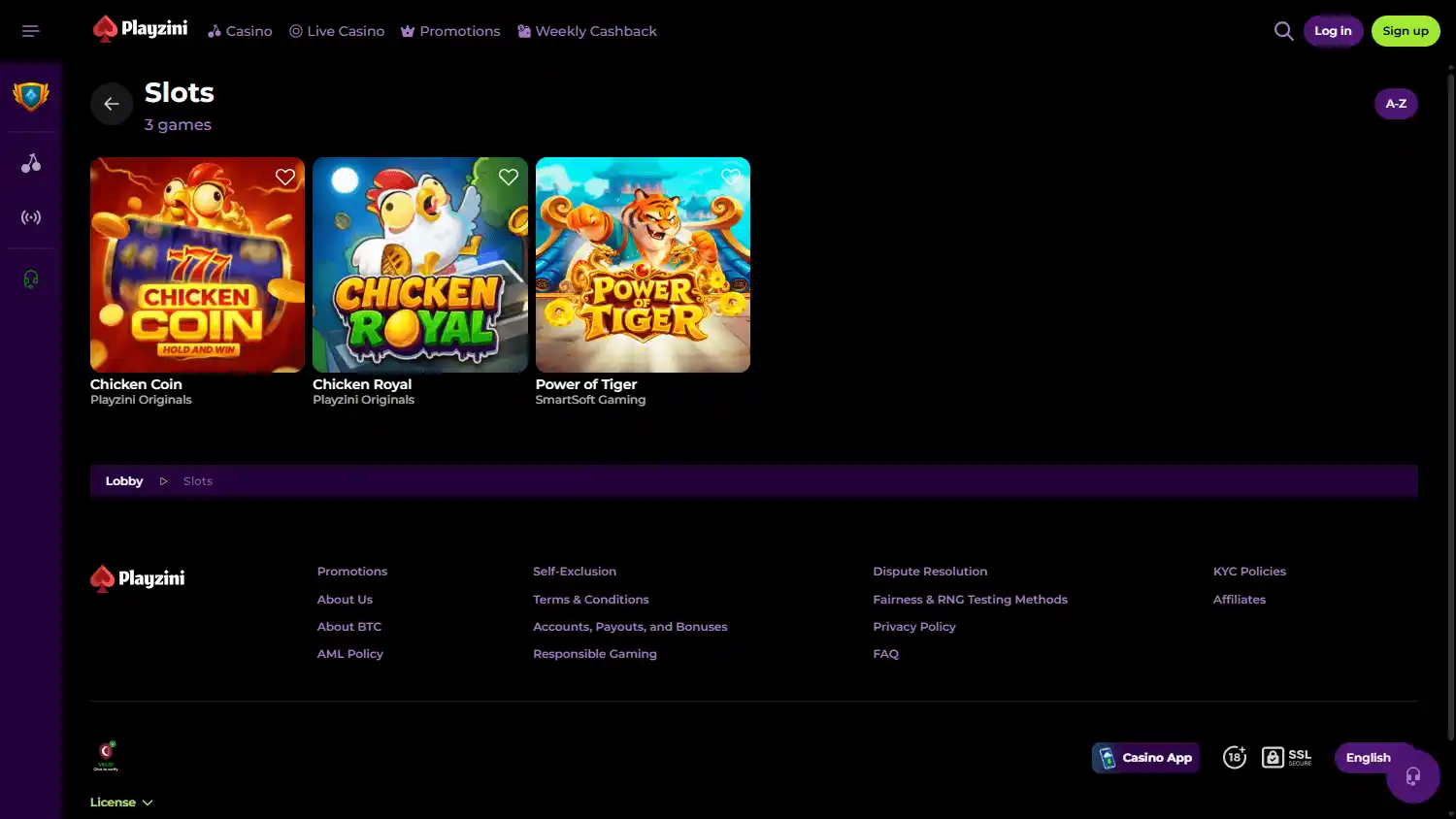1456x819 pixels.
Task: Favorite Power of Tiger with the heart icon
Action: [731, 177]
